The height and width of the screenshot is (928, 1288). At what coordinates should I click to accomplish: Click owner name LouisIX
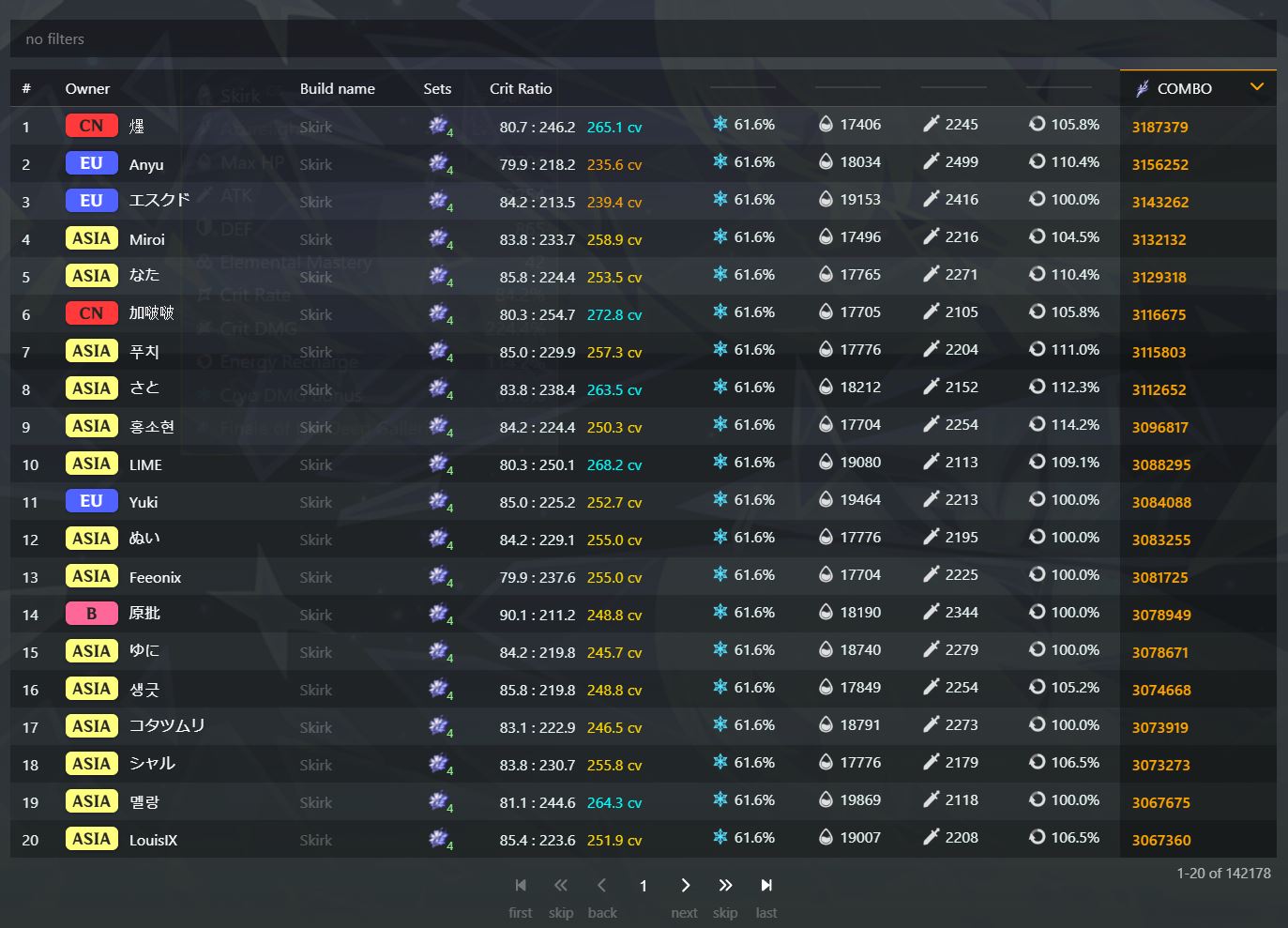(x=153, y=840)
